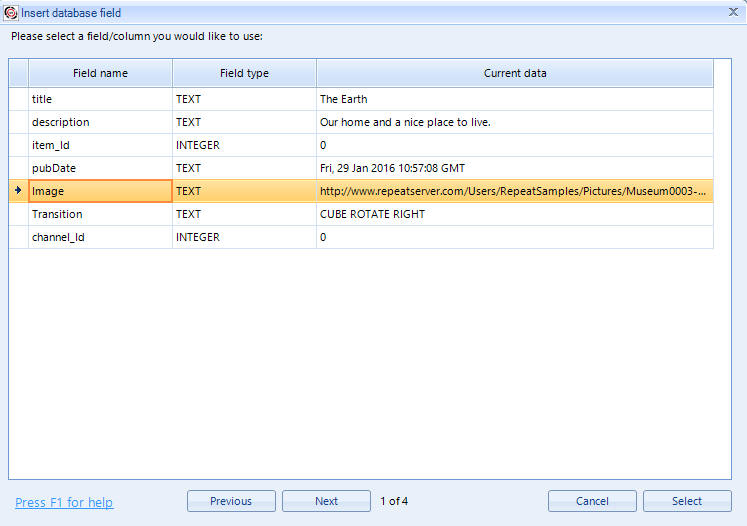Click the TEXT type cell for Image

point(244,191)
